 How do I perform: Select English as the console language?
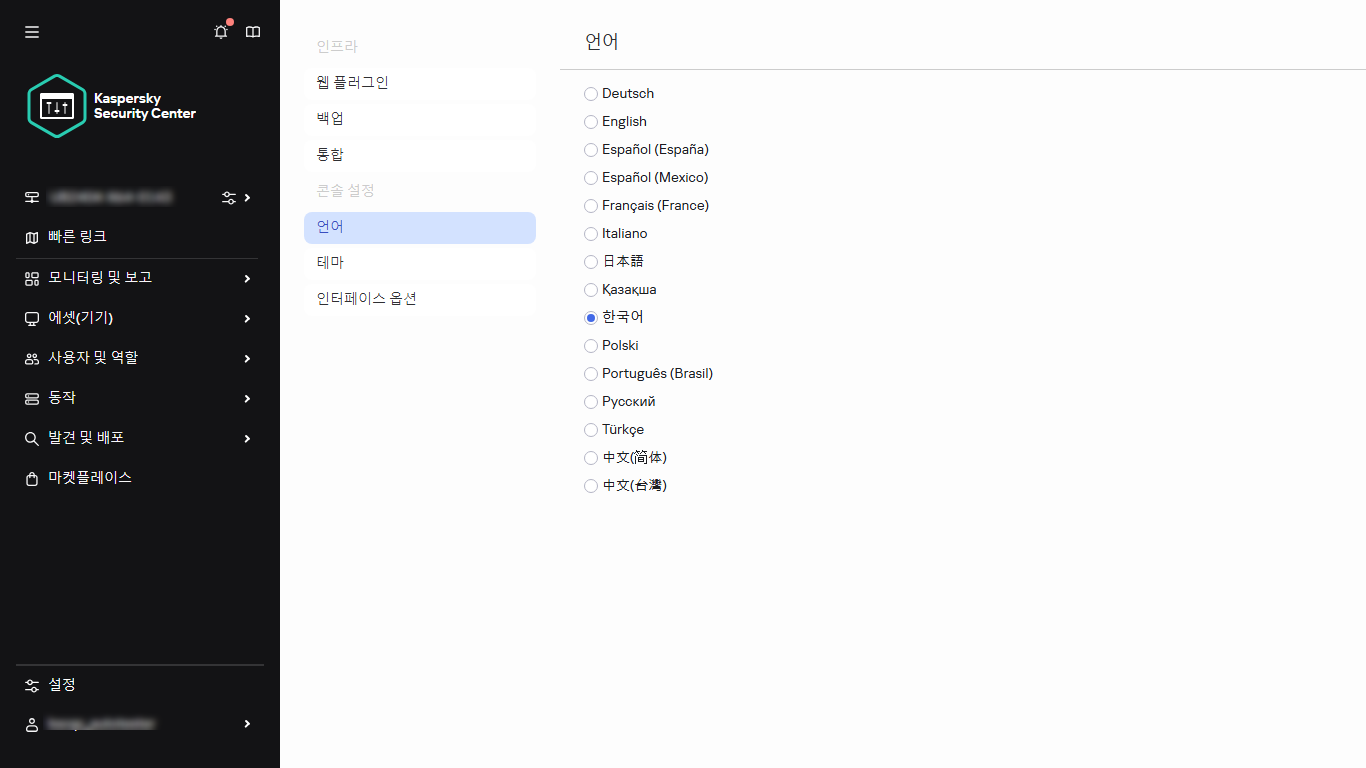pyautogui.click(x=590, y=121)
